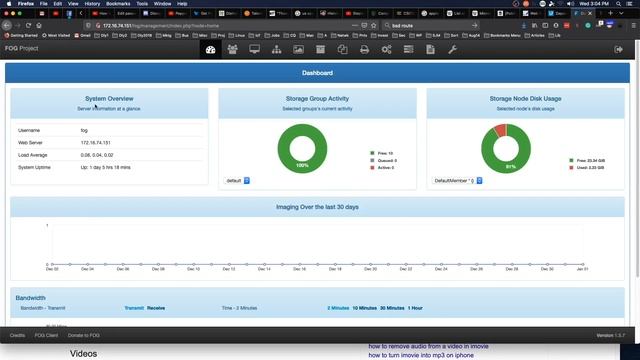This screenshot has height=360, width=640.
Task: Open macOS Spotlight search icon
Action: [x=618, y=4]
